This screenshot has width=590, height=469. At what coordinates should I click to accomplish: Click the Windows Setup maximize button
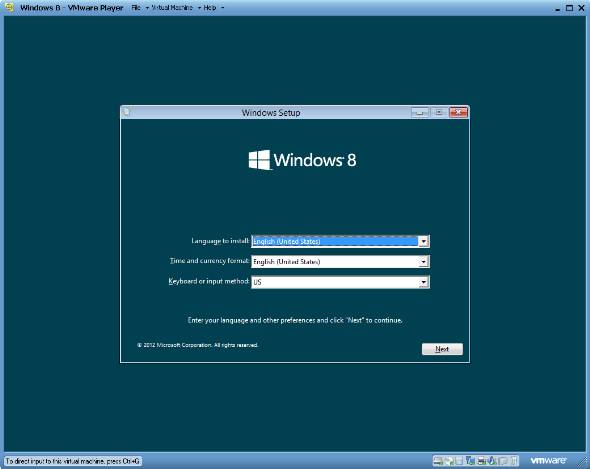439,112
